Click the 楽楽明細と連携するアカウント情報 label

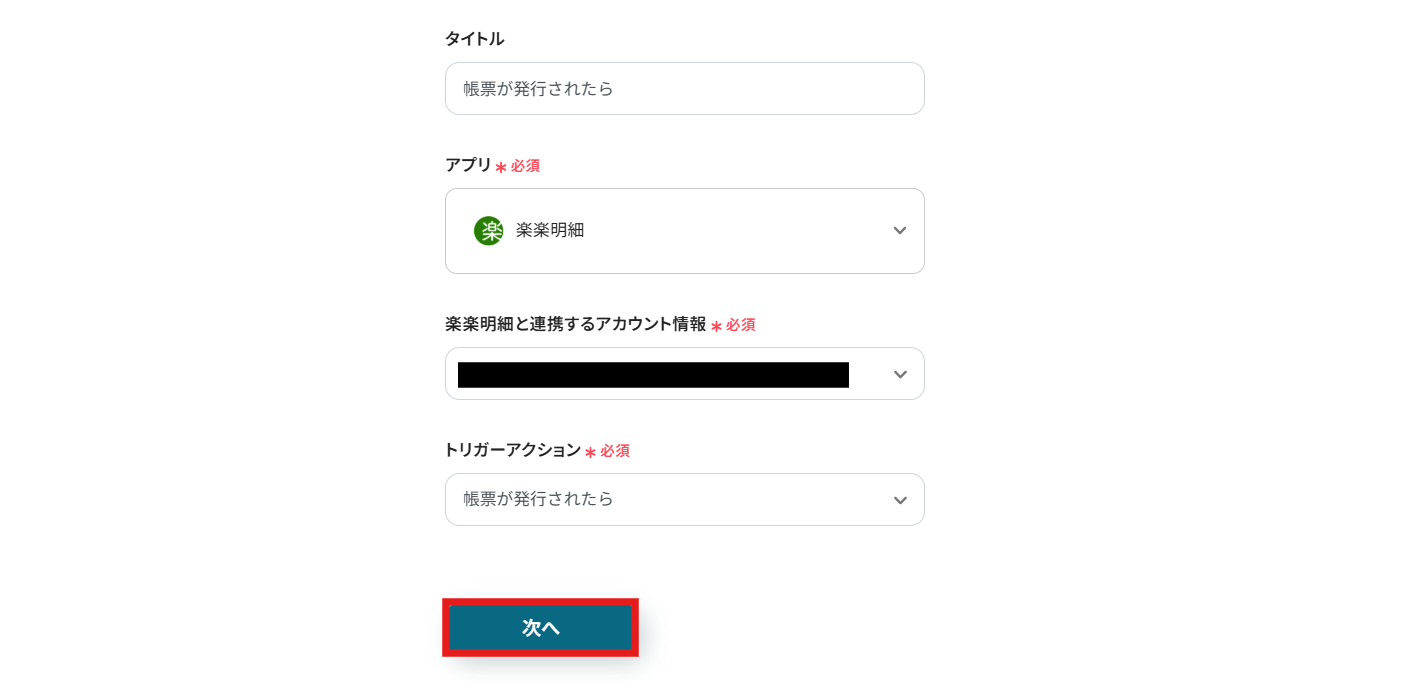coord(575,324)
